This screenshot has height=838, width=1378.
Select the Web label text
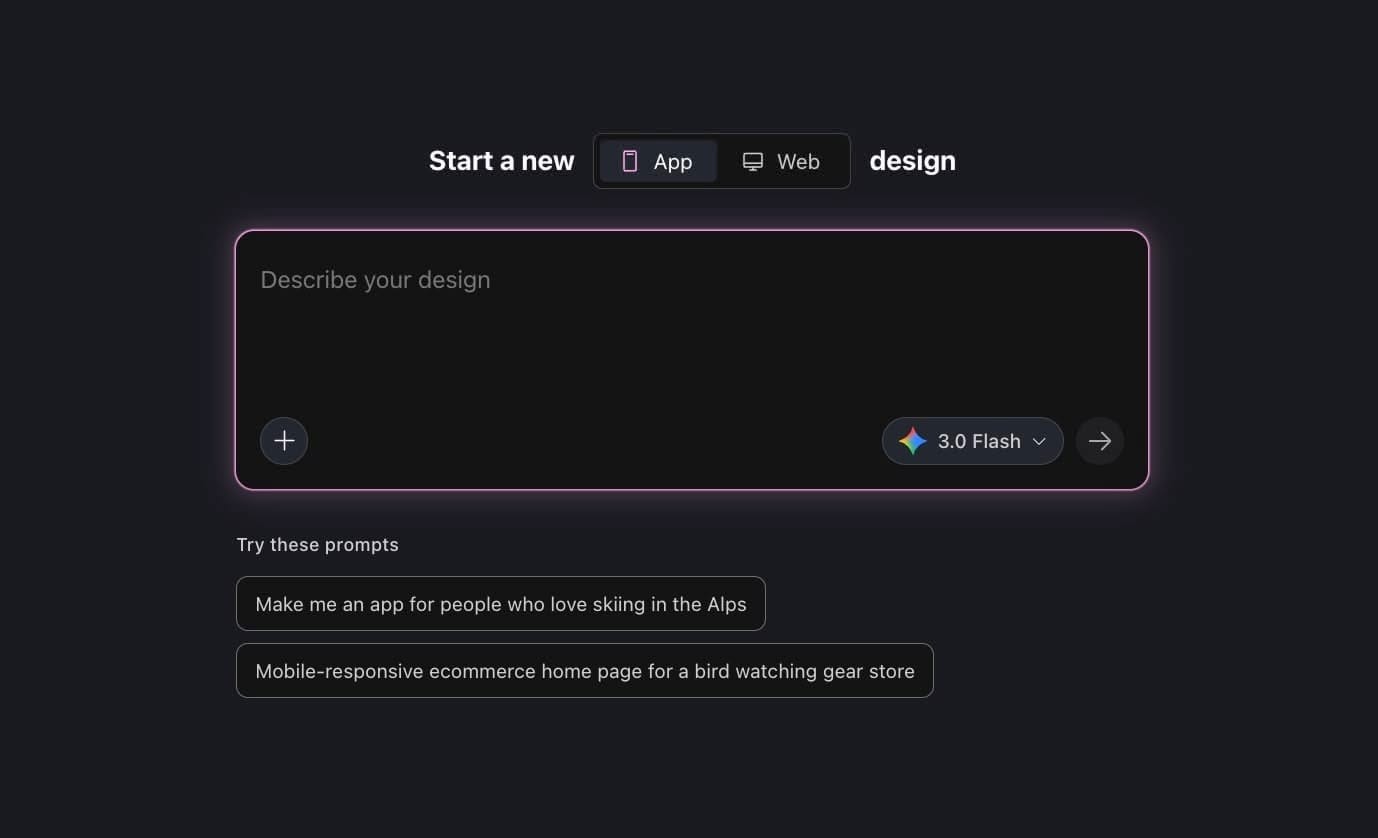(798, 161)
